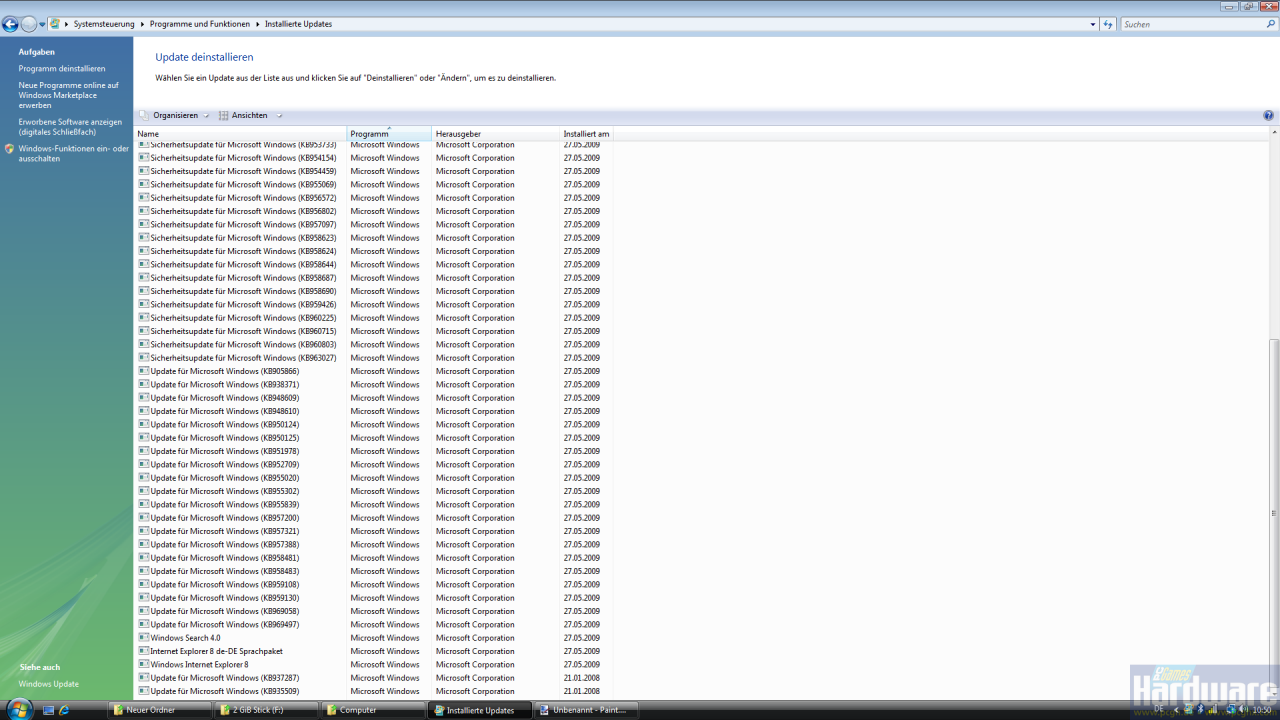Sort list by the Name column header

[x=241, y=134]
